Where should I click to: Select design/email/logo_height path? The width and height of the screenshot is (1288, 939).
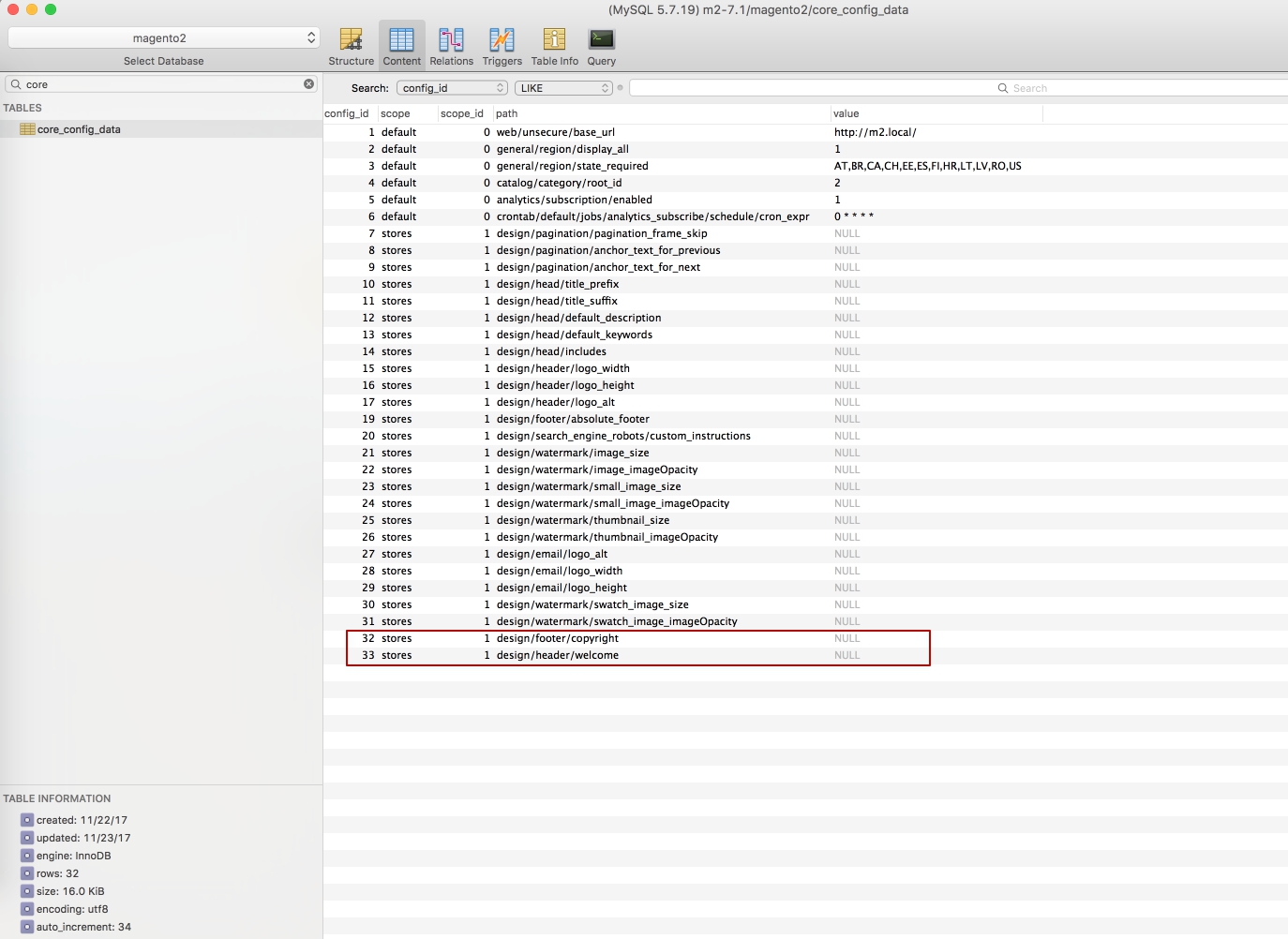[x=562, y=588]
